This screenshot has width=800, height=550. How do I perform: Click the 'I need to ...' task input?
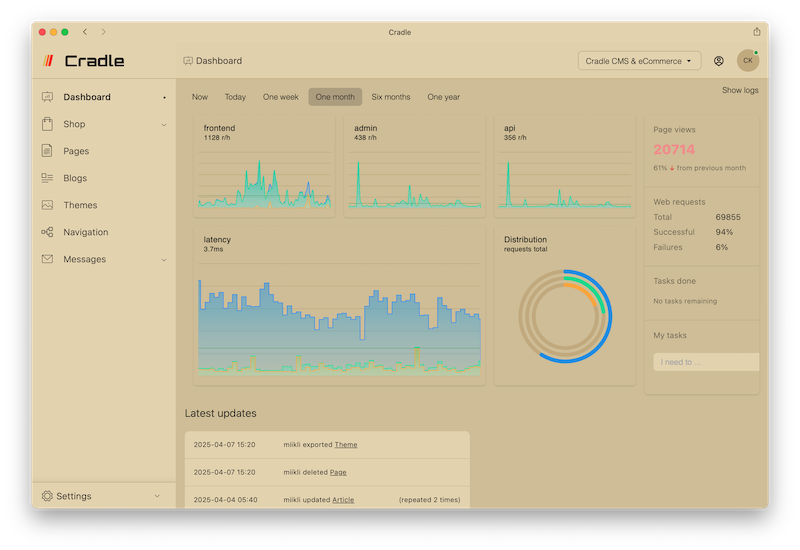coord(705,362)
